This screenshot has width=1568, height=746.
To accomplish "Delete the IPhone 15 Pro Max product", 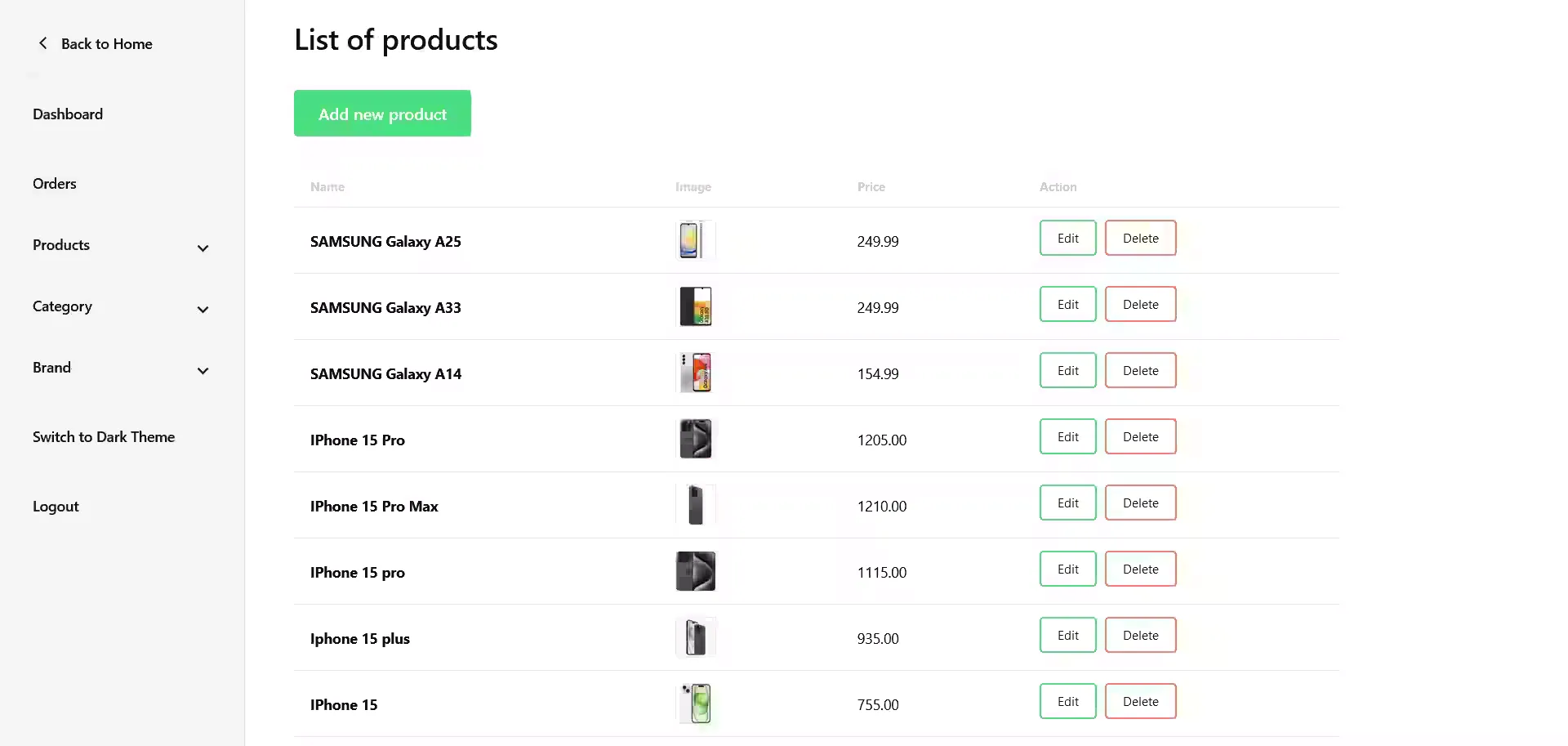I will coord(1140,503).
